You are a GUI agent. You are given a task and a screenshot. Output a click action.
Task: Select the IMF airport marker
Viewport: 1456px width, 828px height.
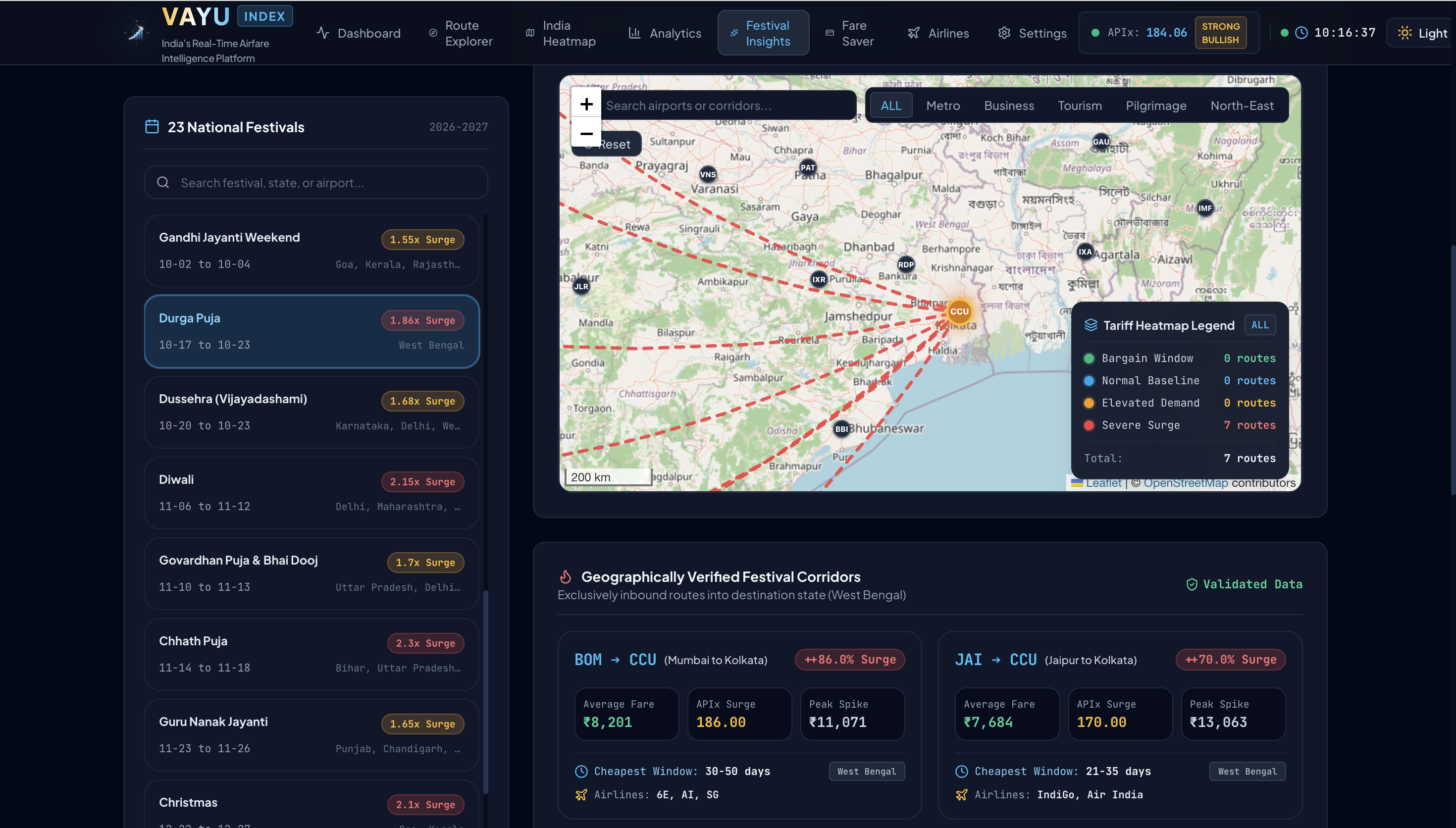pyautogui.click(x=1205, y=208)
